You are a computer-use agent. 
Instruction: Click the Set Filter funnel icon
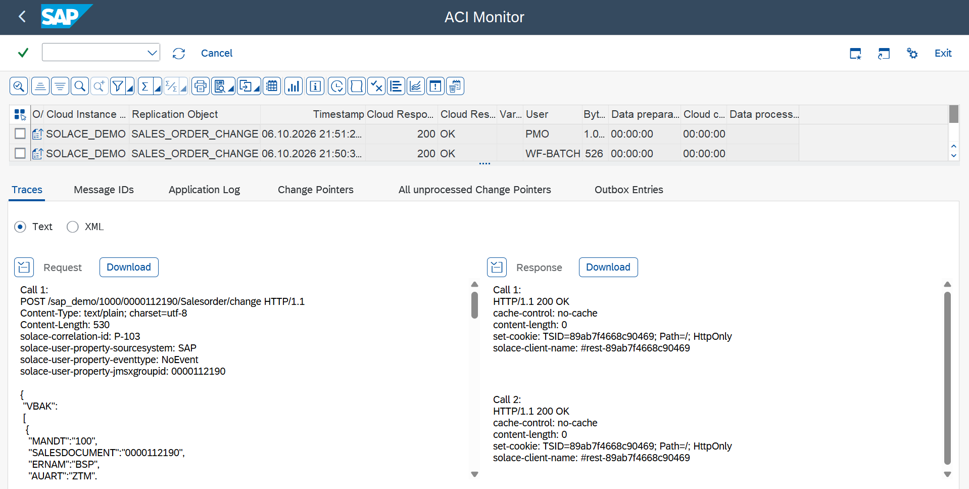pyautogui.click(x=119, y=87)
